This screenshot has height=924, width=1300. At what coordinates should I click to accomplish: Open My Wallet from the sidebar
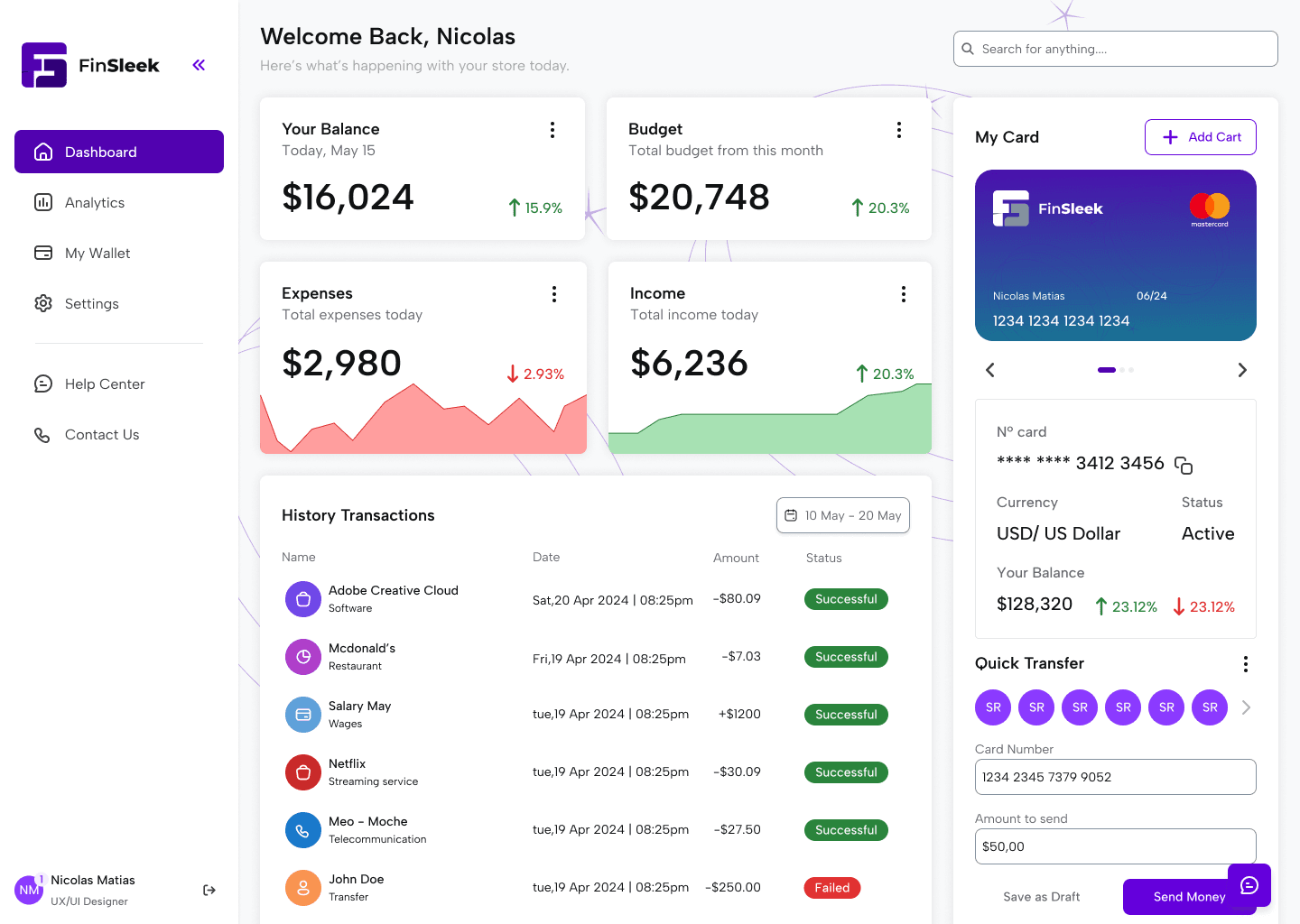coord(97,254)
